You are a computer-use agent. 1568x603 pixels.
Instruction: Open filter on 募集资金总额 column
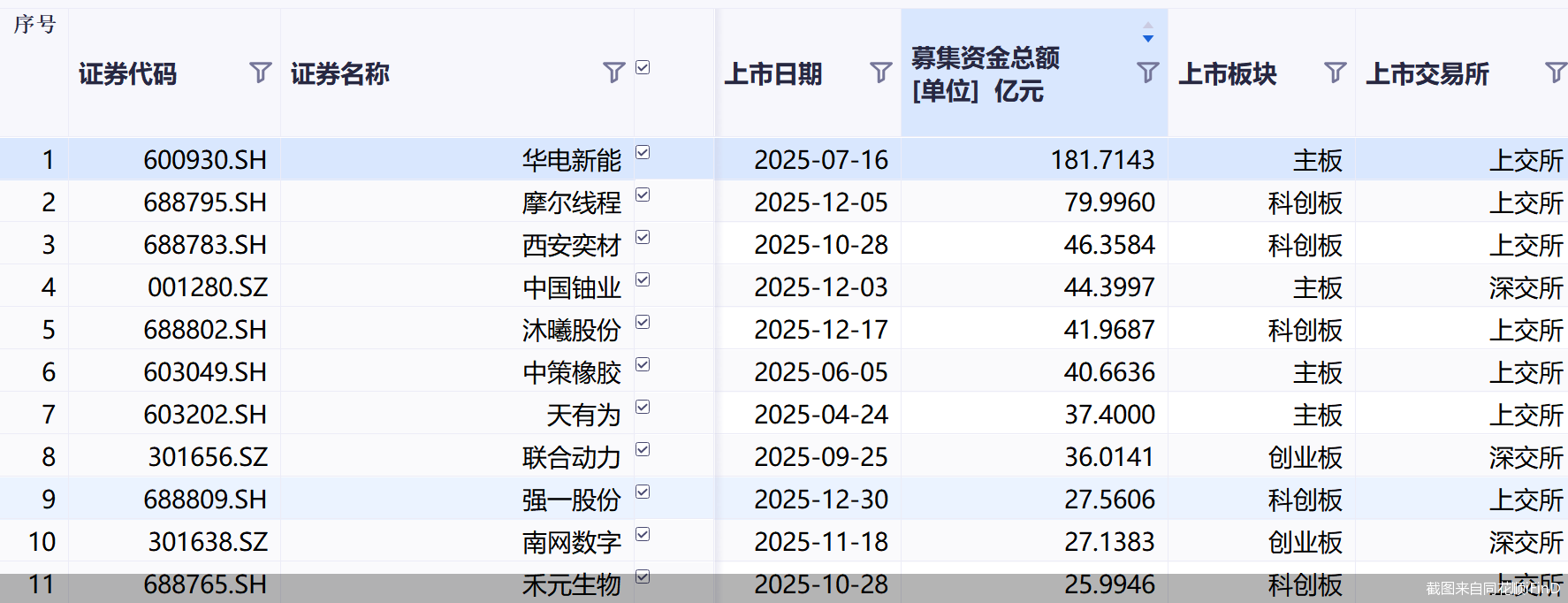(1147, 73)
